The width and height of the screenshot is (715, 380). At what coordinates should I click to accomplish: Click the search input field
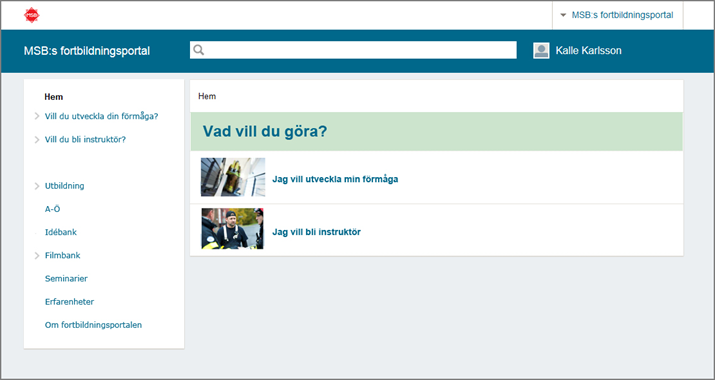click(353, 50)
